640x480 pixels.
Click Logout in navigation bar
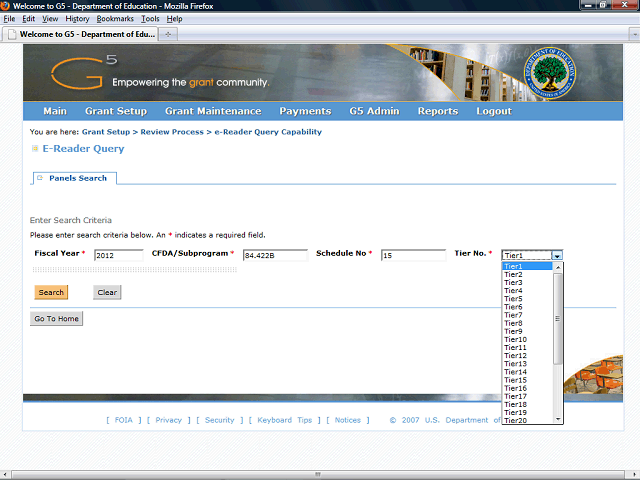click(494, 111)
